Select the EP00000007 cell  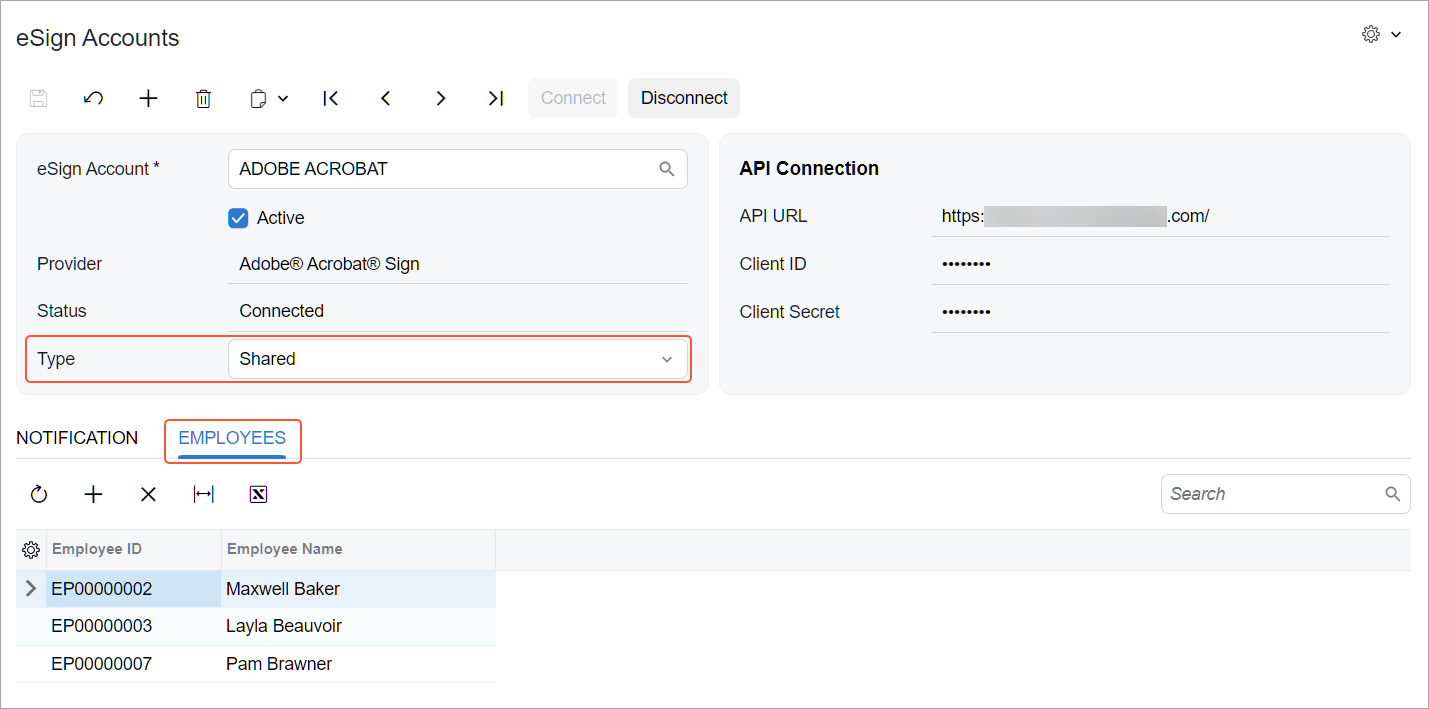click(x=134, y=664)
